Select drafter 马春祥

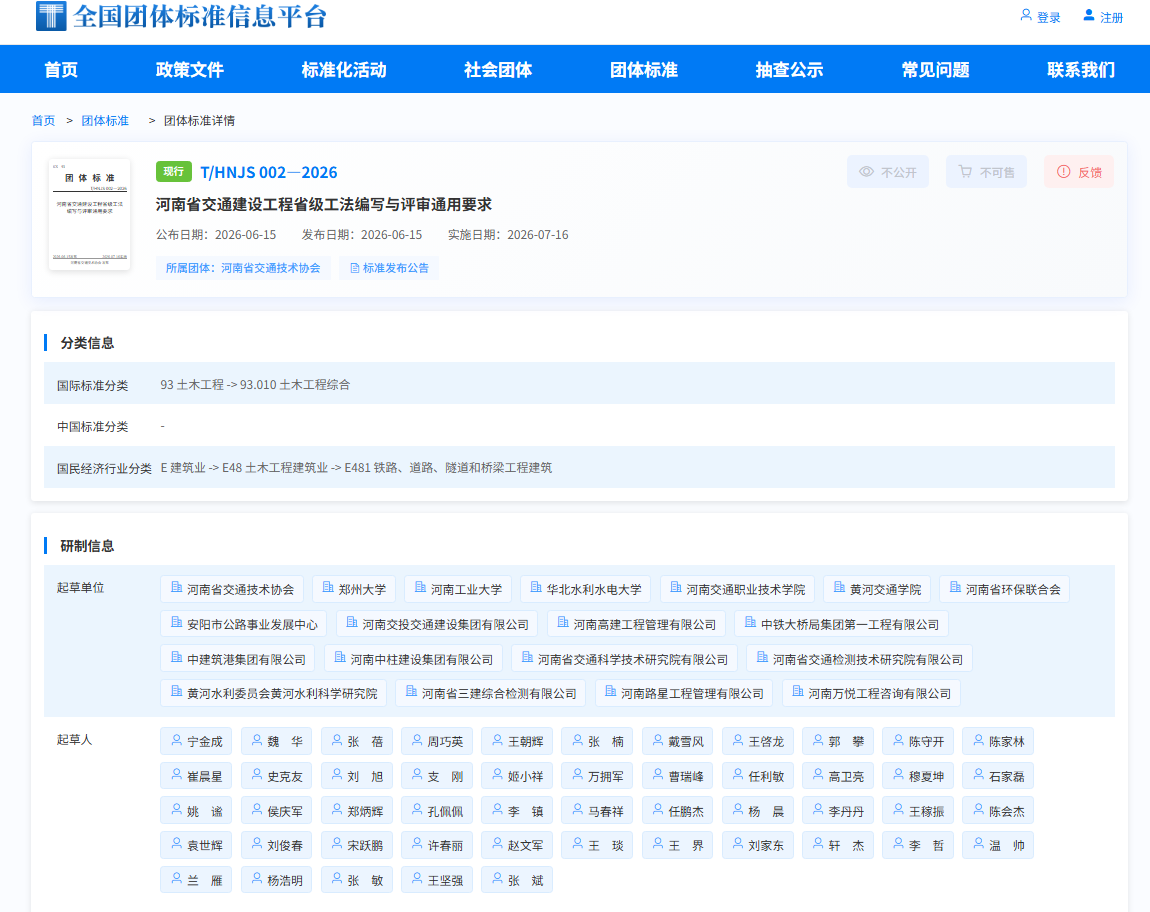pyautogui.click(x=597, y=811)
